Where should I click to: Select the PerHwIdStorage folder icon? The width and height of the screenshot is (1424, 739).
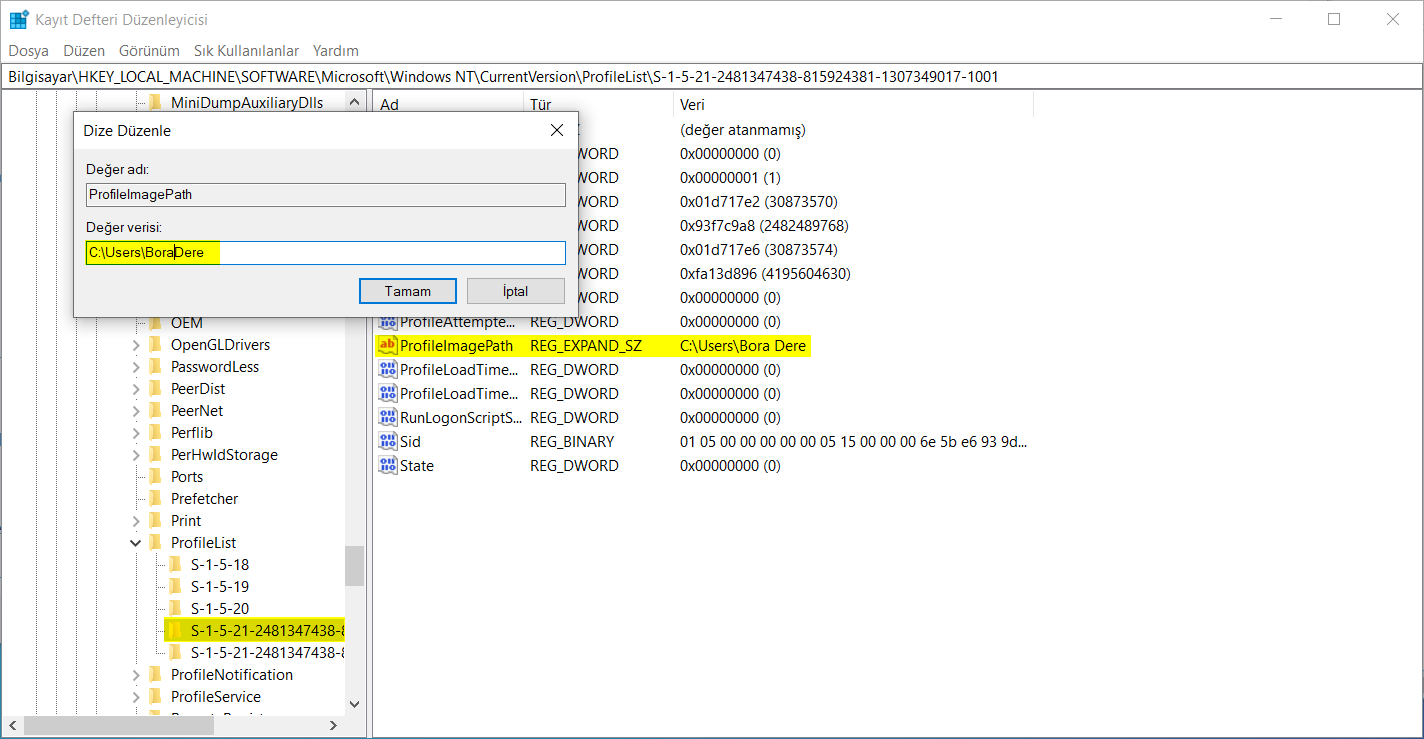[x=155, y=455]
